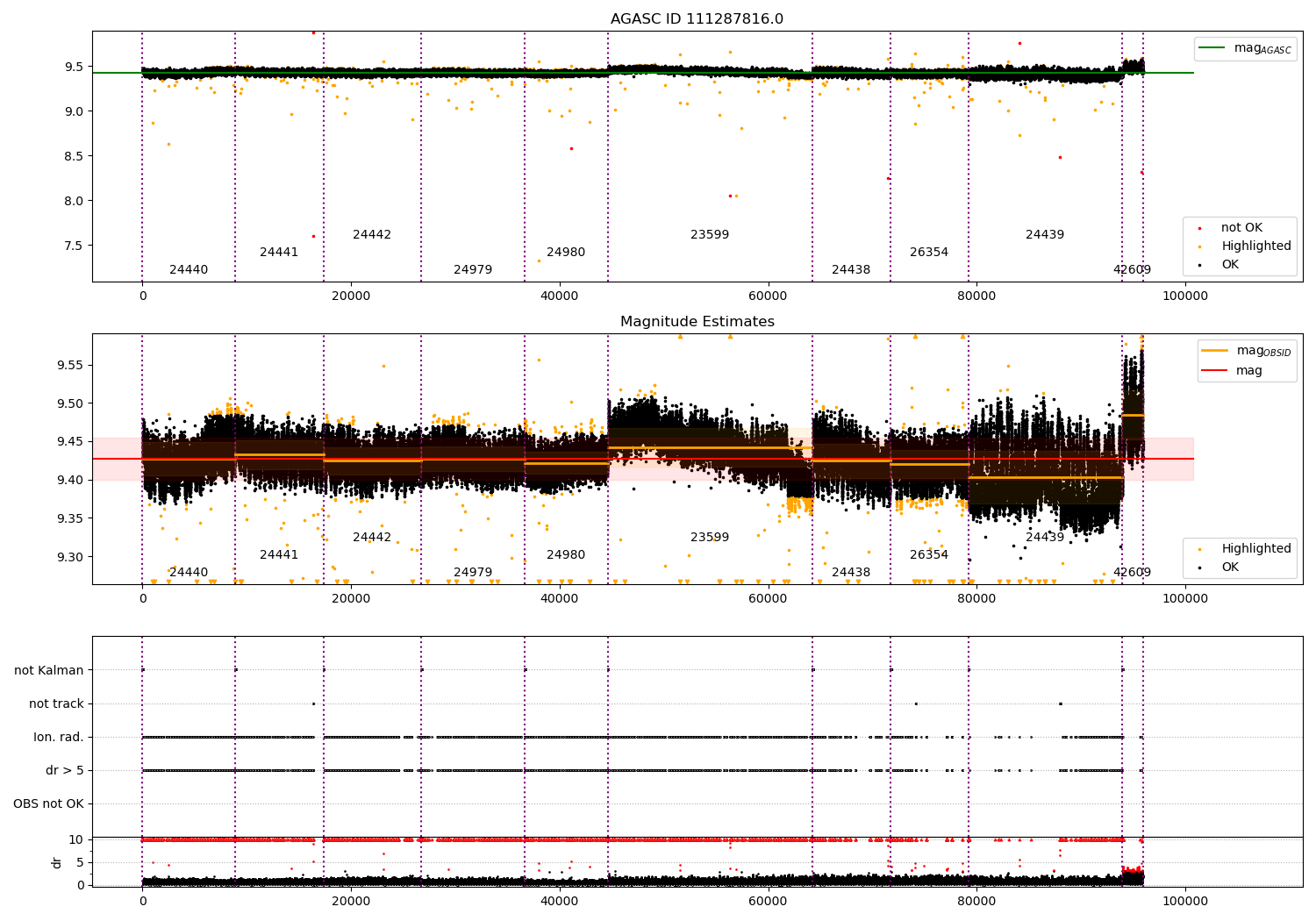
Task: Click the red 'not OK' legend marker in top plot
Action: pos(1199,228)
